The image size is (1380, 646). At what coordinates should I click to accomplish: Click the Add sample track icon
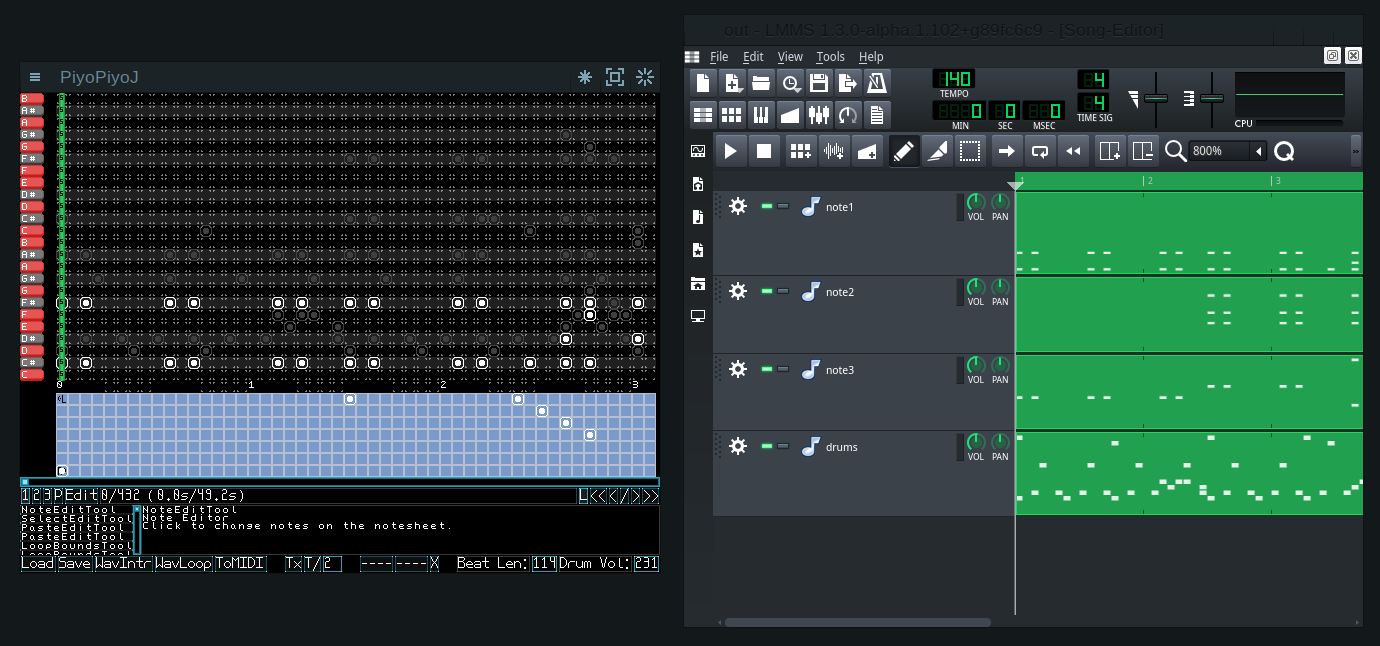pos(834,151)
